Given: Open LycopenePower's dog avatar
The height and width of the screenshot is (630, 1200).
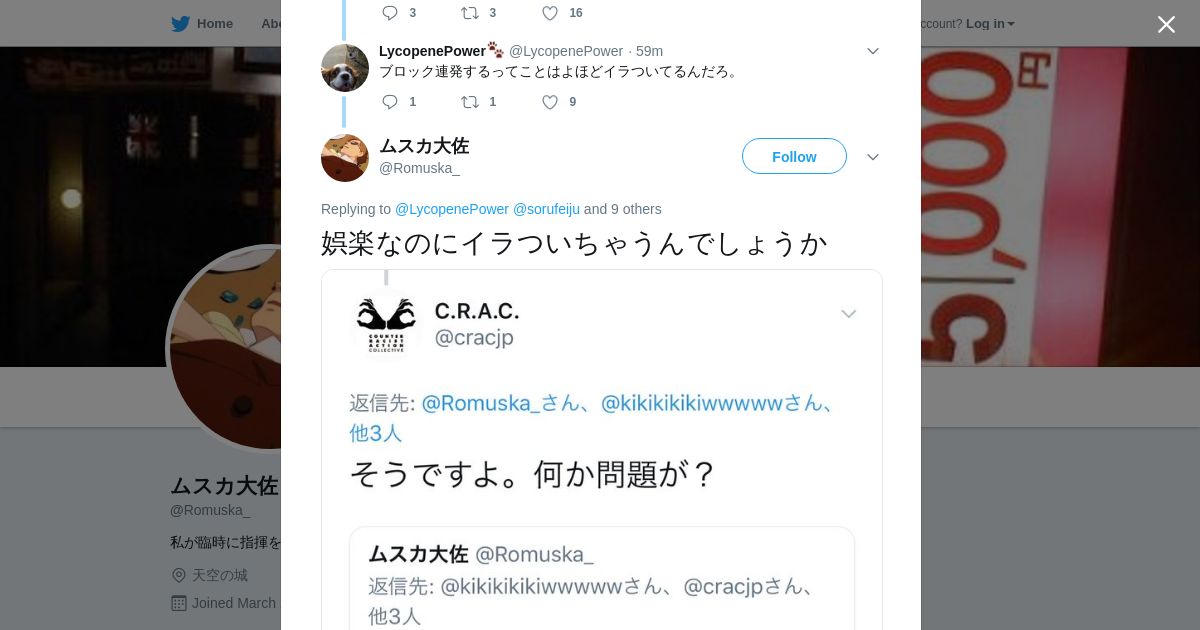Looking at the screenshot, I should coord(345,68).
